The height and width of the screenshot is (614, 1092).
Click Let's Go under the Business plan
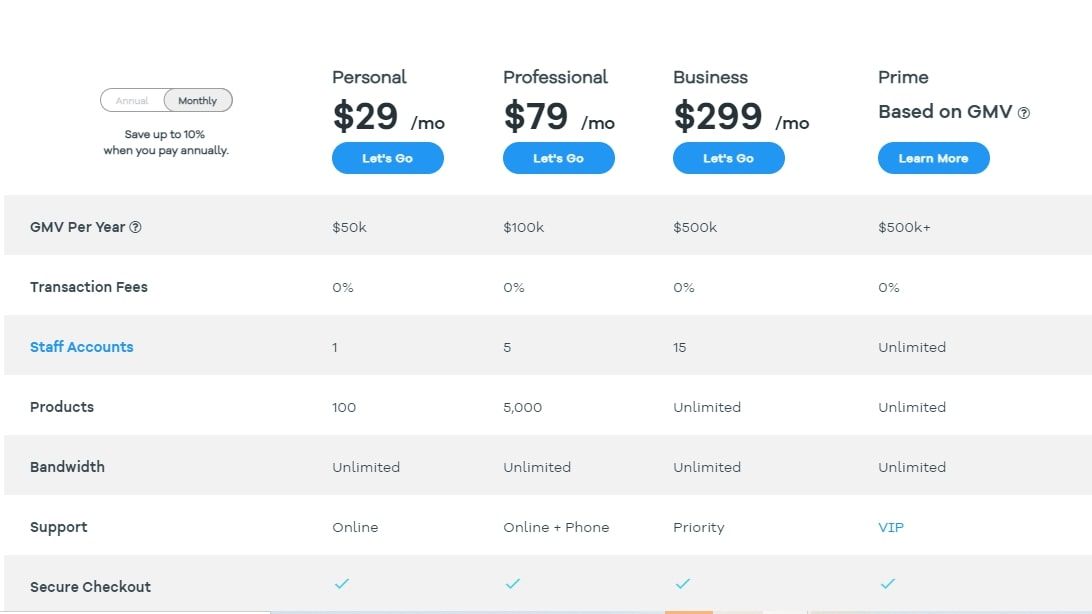(x=728, y=158)
